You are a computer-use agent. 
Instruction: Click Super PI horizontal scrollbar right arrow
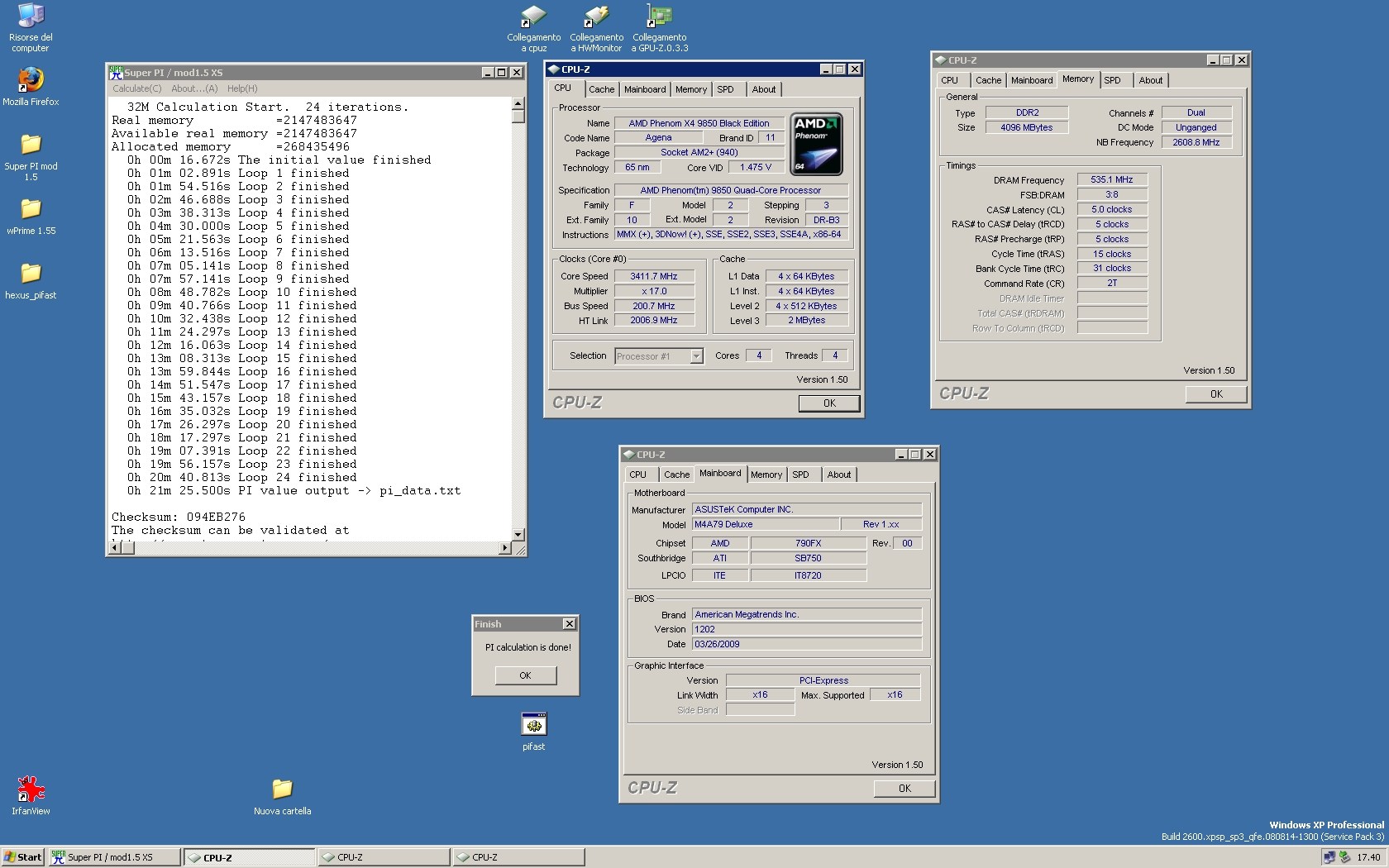[x=505, y=548]
